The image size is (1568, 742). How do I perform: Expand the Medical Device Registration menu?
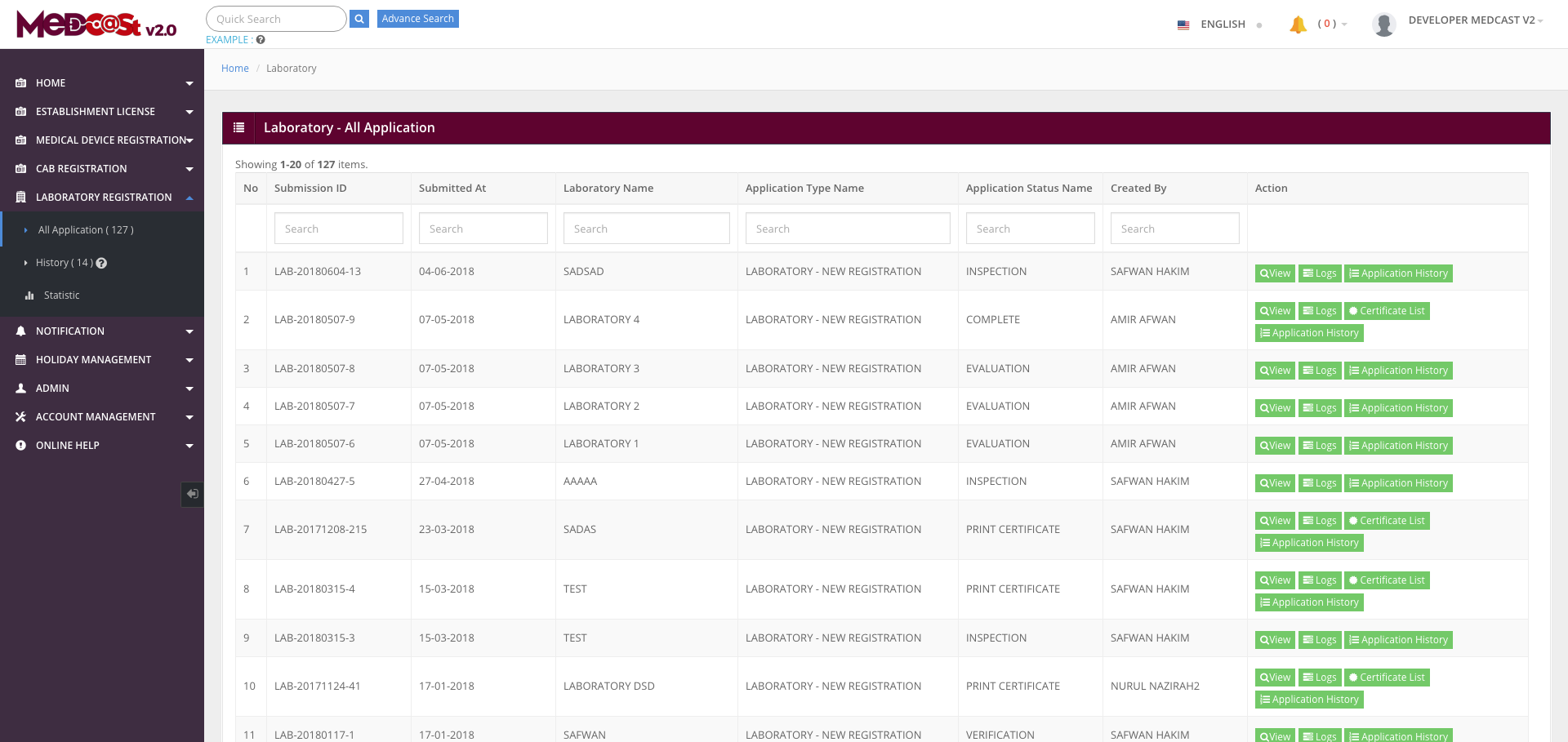(102, 140)
